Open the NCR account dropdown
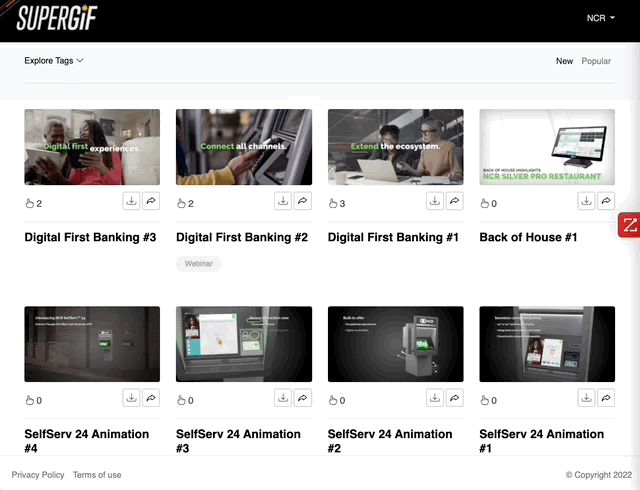The image size is (640, 490). [600, 18]
